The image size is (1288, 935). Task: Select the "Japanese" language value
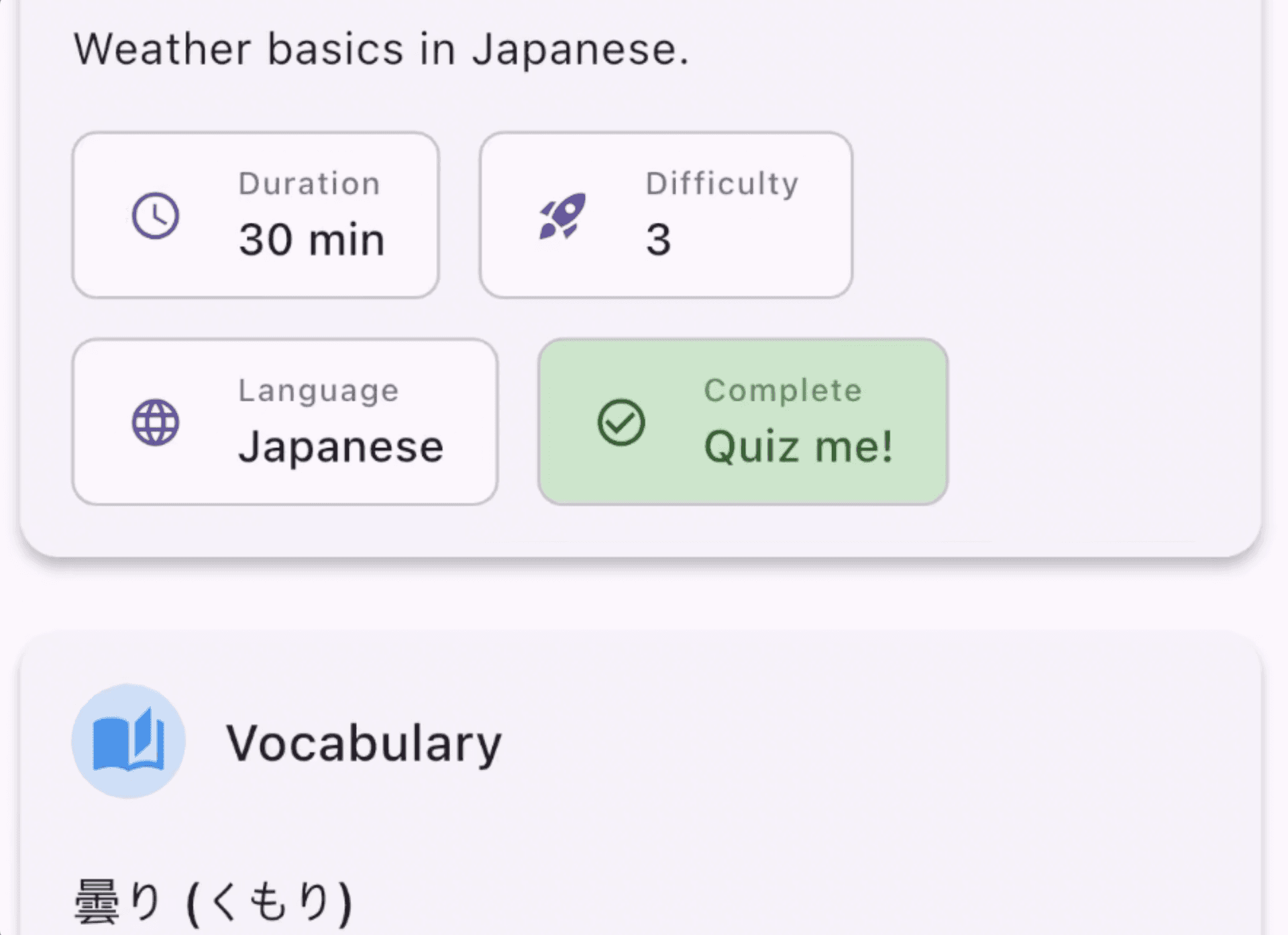341,447
